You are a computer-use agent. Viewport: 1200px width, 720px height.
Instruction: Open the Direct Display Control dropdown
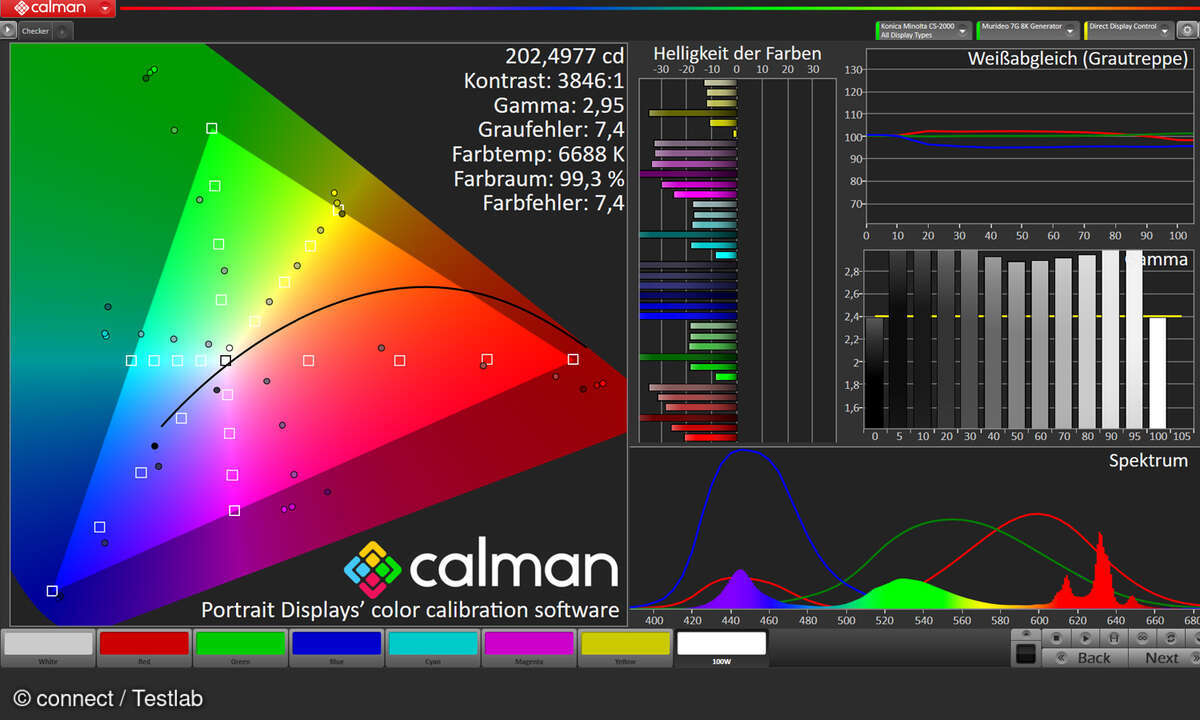click(1166, 31)
